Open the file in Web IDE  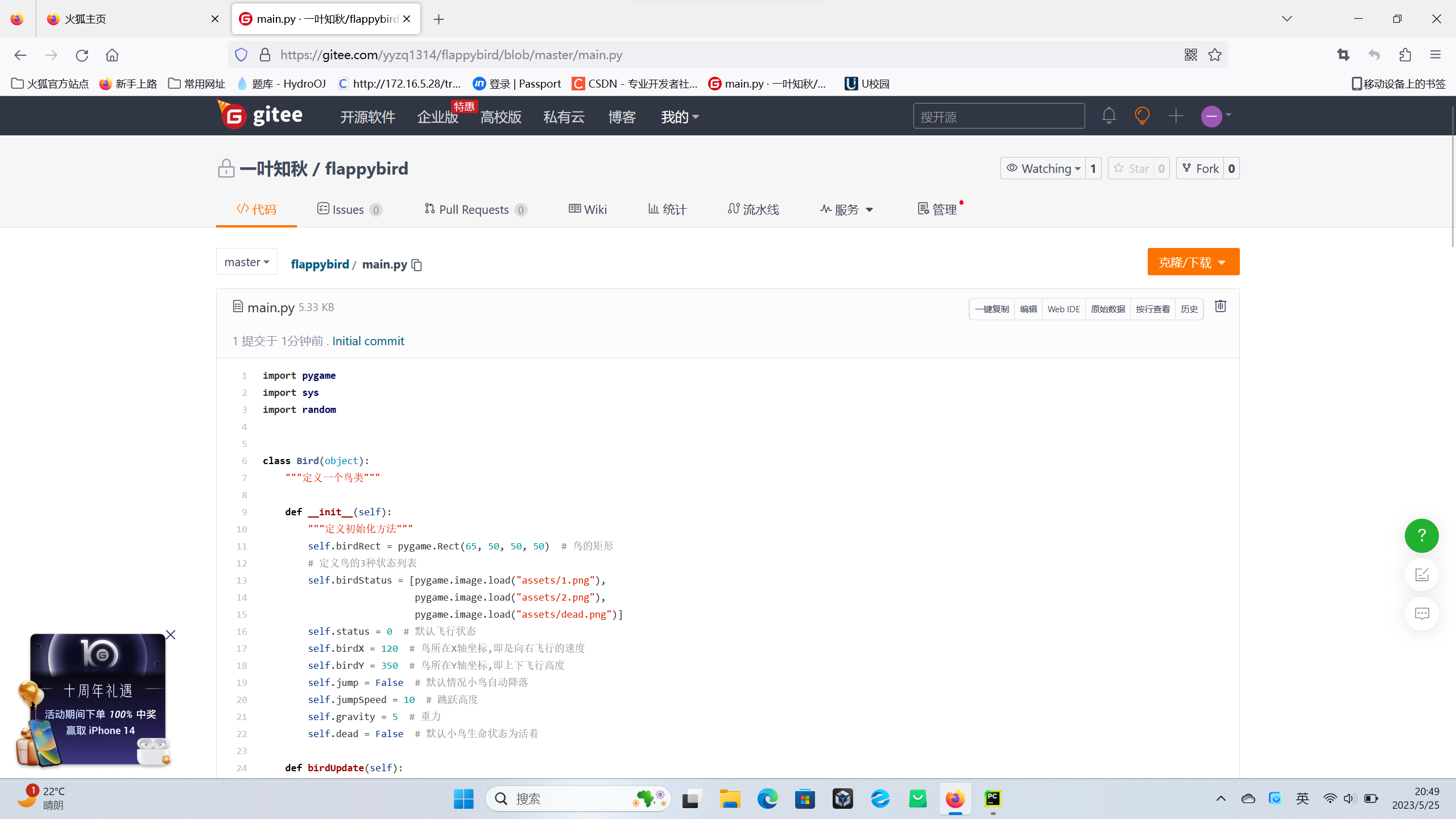(1064, 309)
